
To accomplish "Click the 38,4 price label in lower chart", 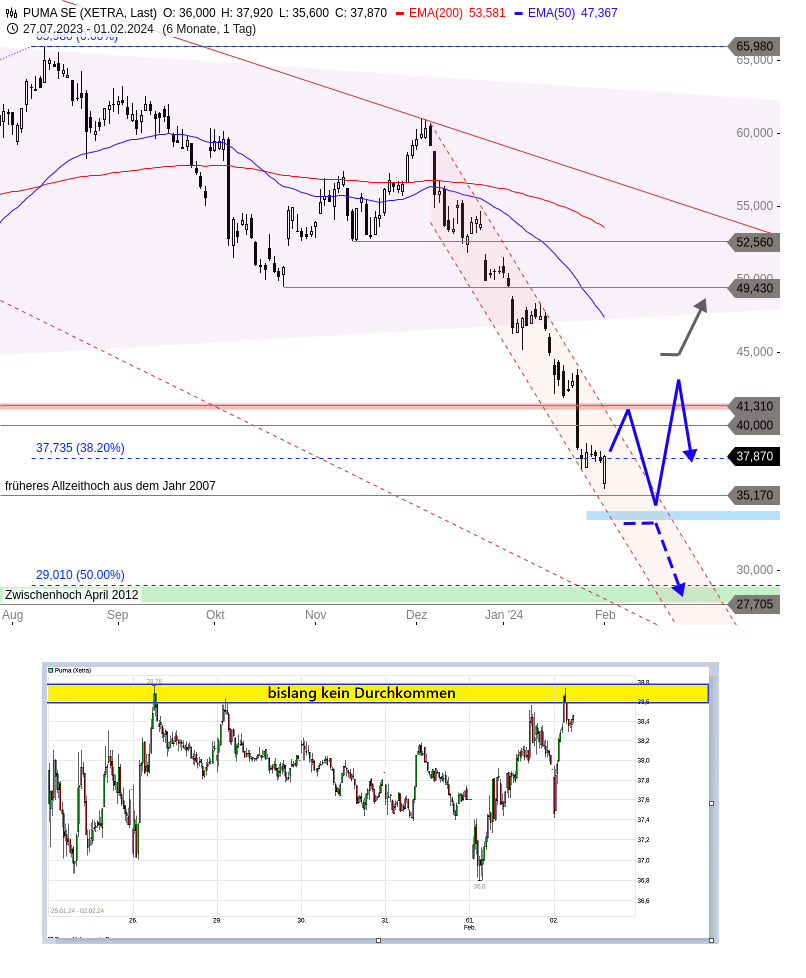I will (x=643, y=721).
